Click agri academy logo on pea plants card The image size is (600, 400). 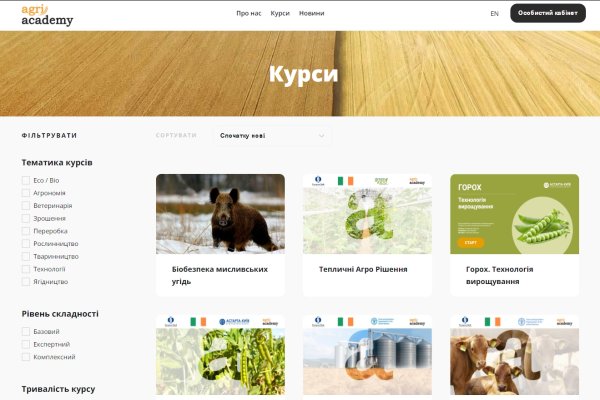[x=270, y=322]
